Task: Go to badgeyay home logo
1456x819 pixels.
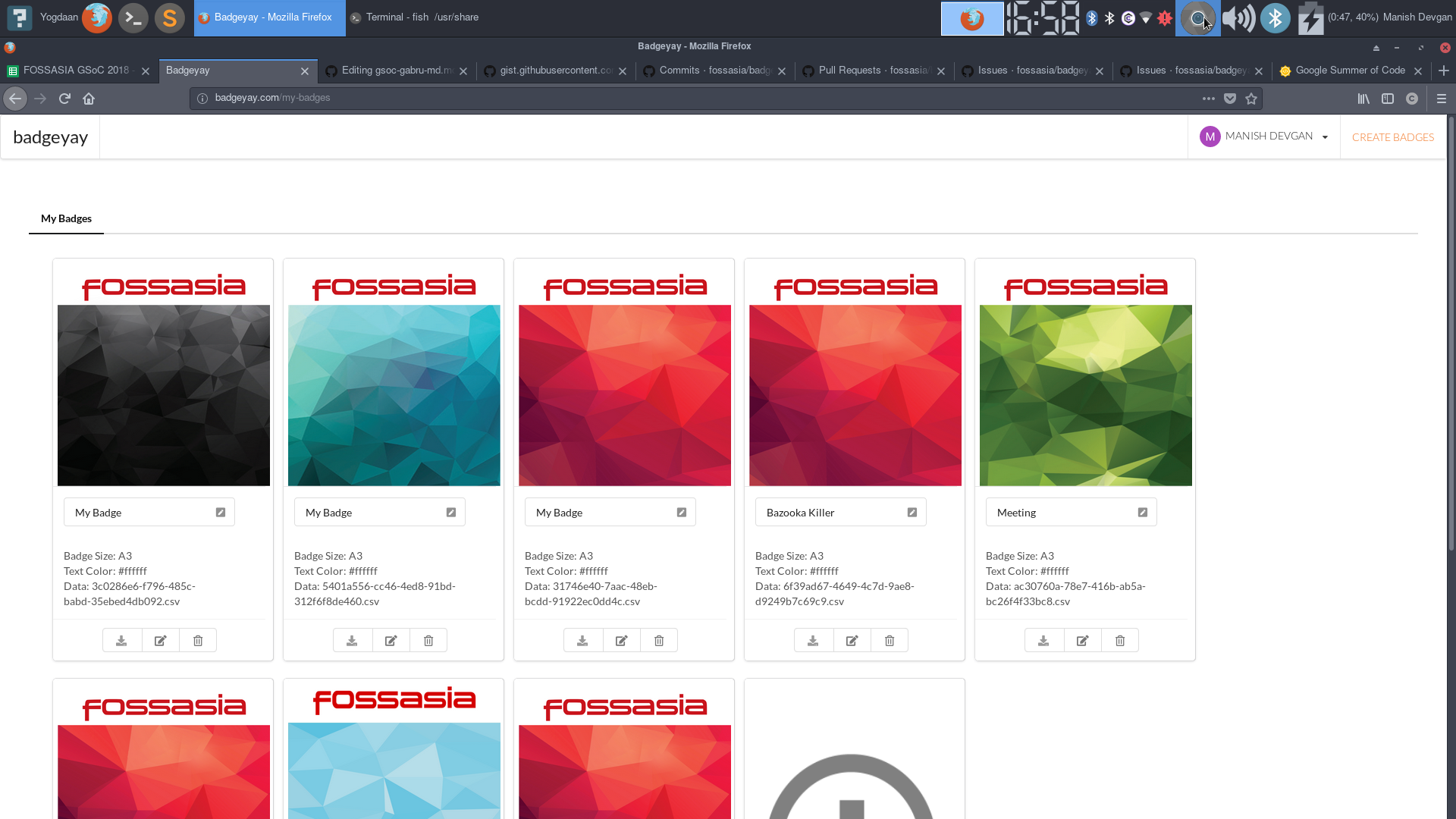Action: 50,137
